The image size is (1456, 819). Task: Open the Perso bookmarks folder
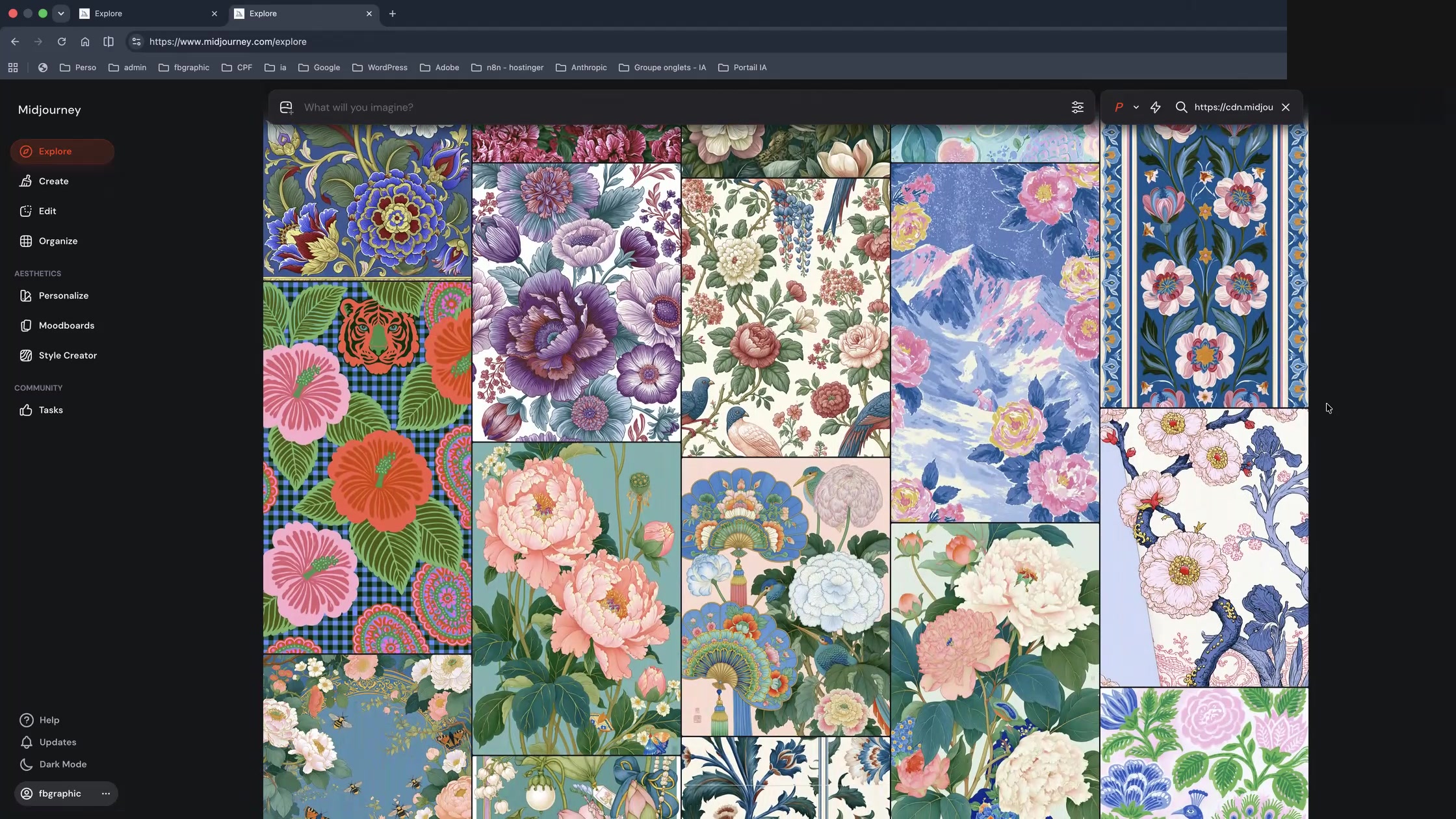pyautogui.click(x=78, y=68)
